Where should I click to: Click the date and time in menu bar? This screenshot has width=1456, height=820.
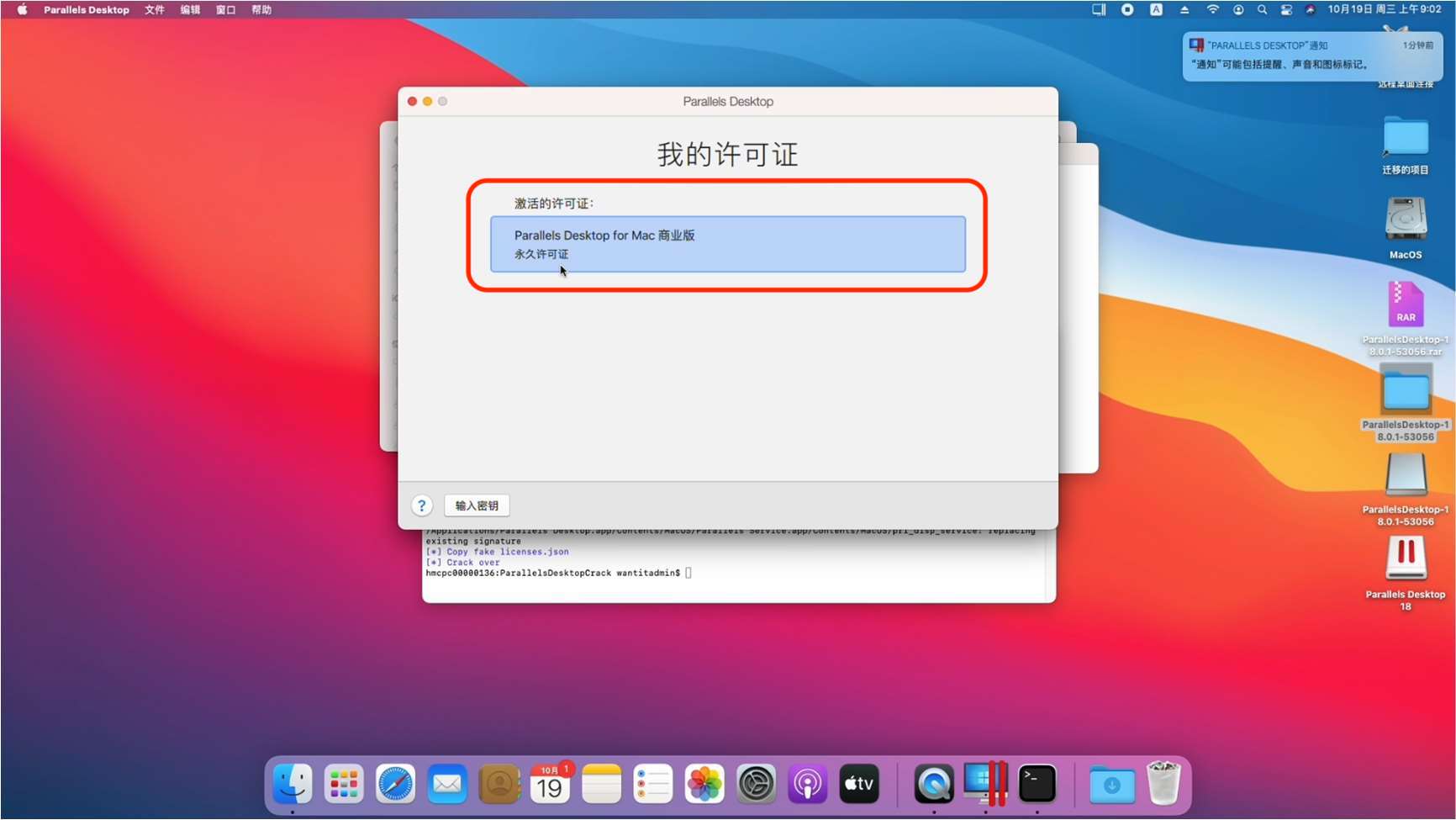1385,10
